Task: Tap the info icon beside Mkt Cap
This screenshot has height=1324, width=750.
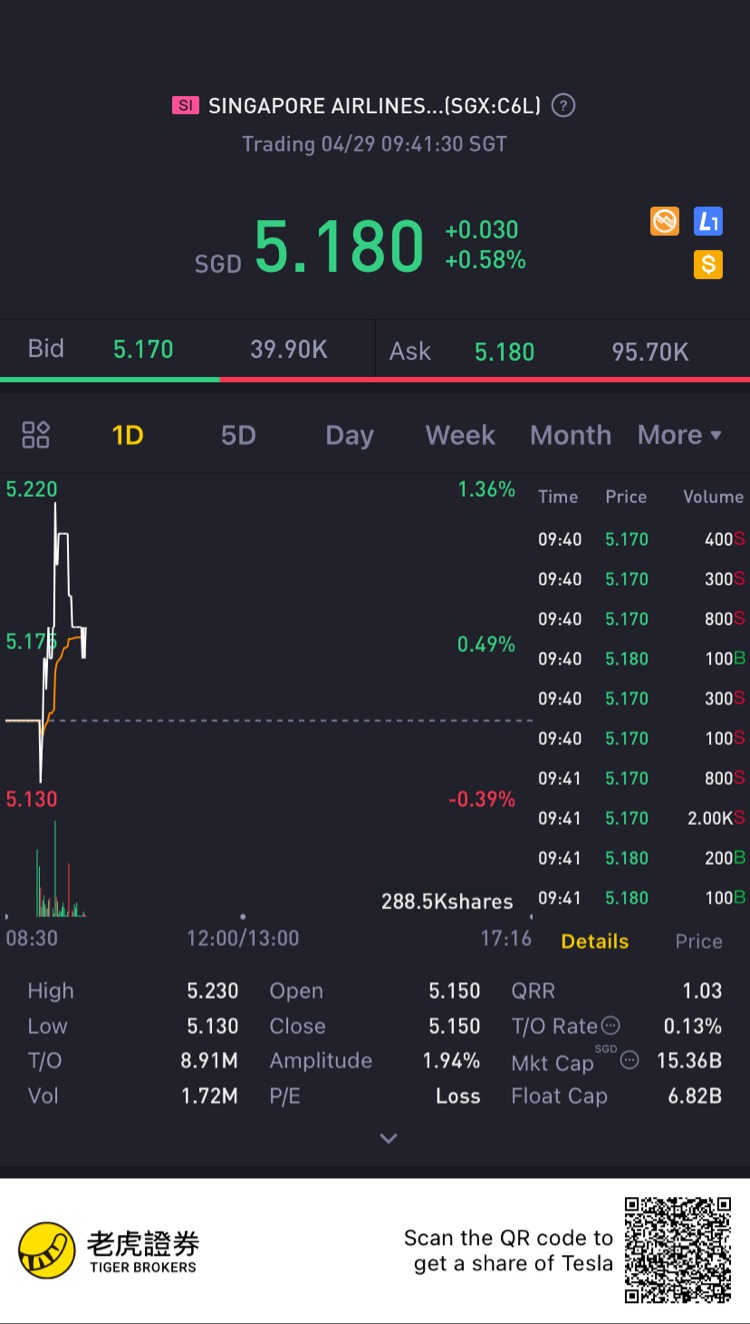Action: click(x=629, y=1060)
